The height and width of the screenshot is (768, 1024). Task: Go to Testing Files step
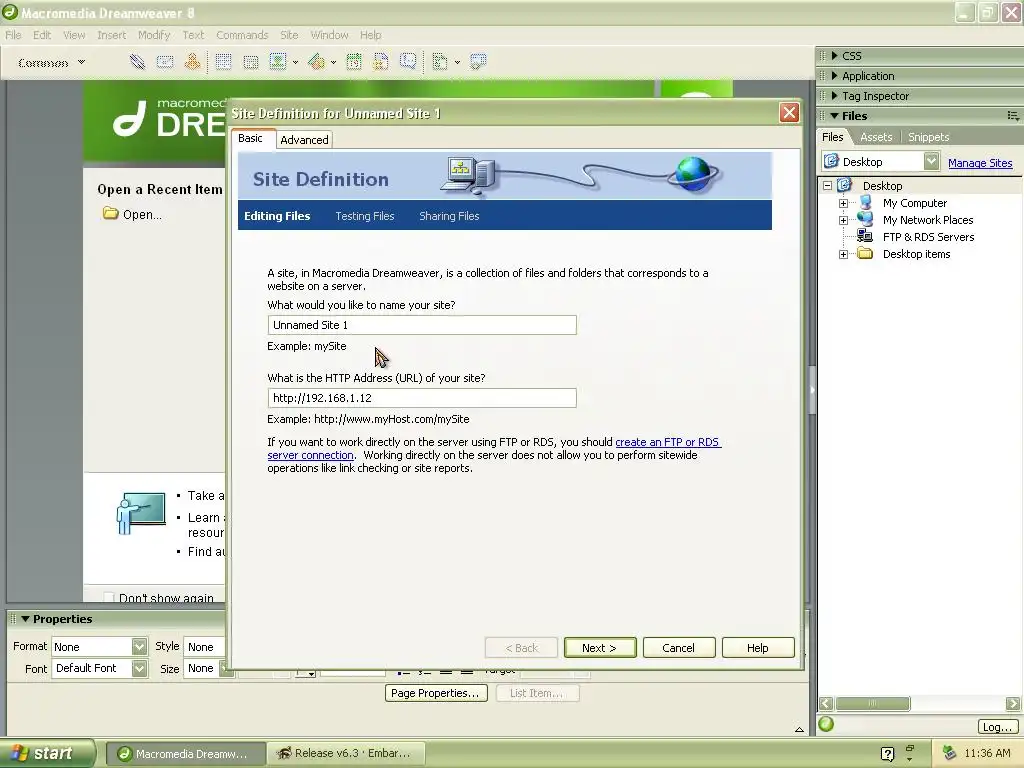[364, 216]
